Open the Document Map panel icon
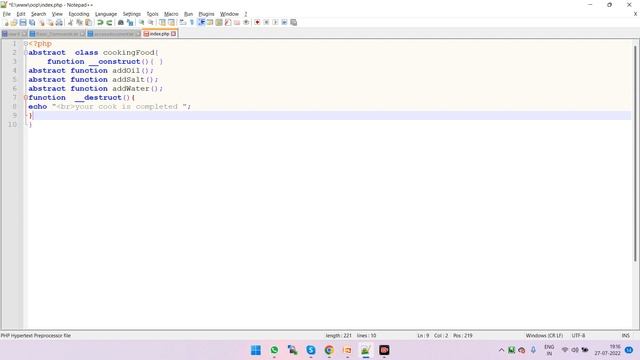This screenshot has width=640, height=360. (219, 22)
